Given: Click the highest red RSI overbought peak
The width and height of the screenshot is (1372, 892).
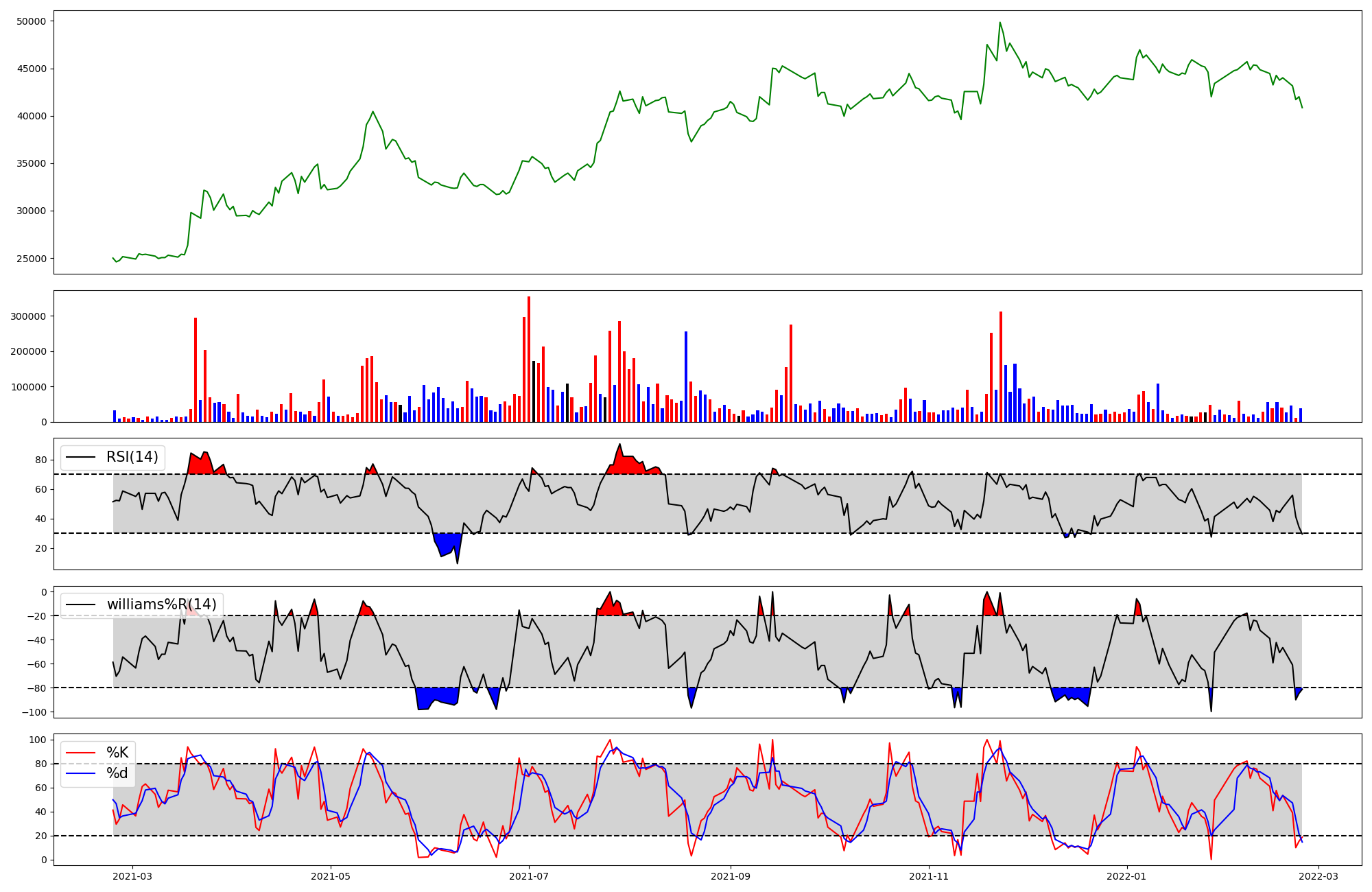Looking at the screenshot, I should pyautogui.click(x=620, y=445).
